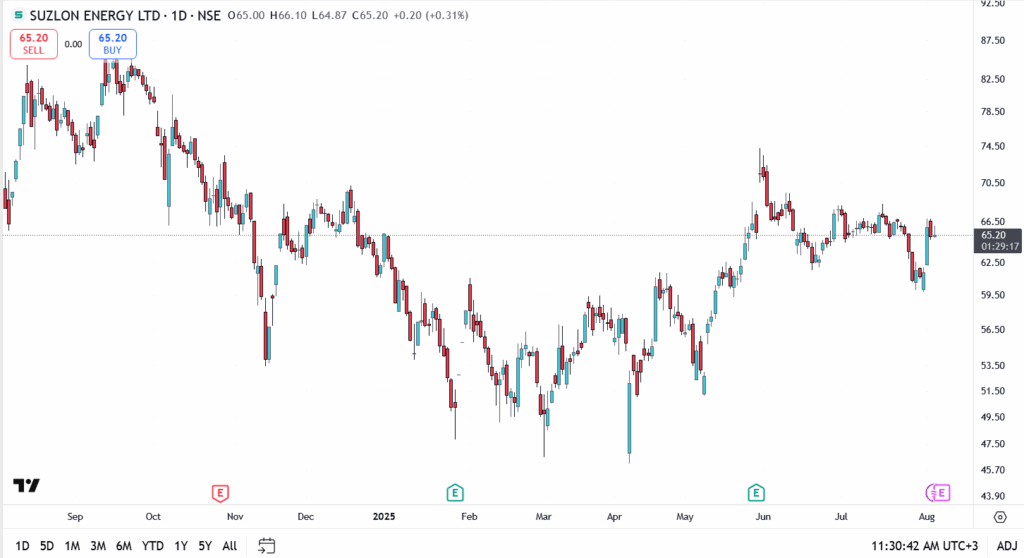Screen dimensions: 1024x558
Task: Click the Suzlon symbol logo icon
Action: [x=17, y=16]
